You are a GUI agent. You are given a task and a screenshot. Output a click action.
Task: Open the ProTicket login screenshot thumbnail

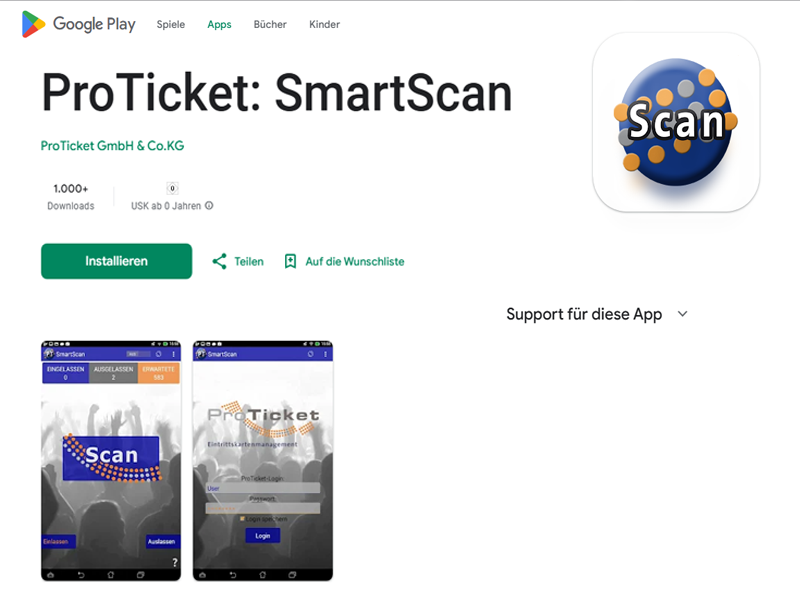[263, 461]
